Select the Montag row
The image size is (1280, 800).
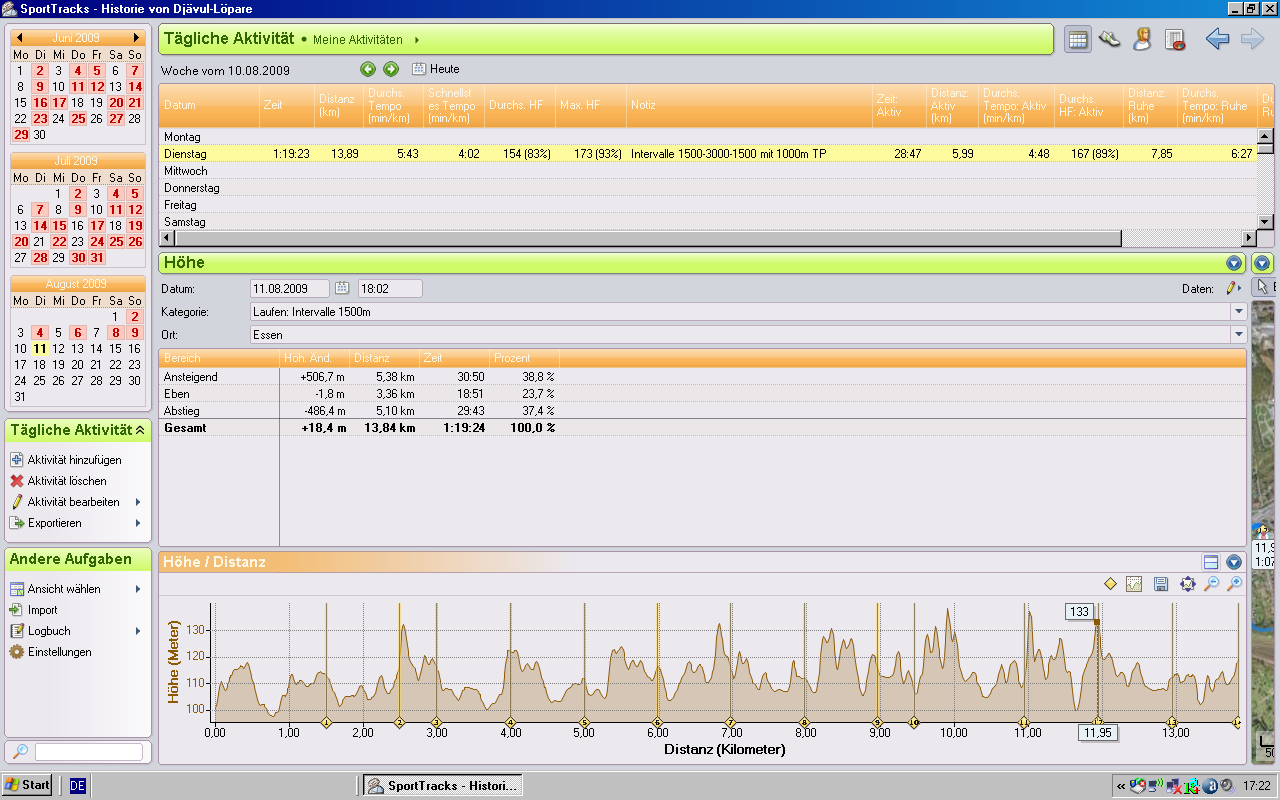click(707, 137)
